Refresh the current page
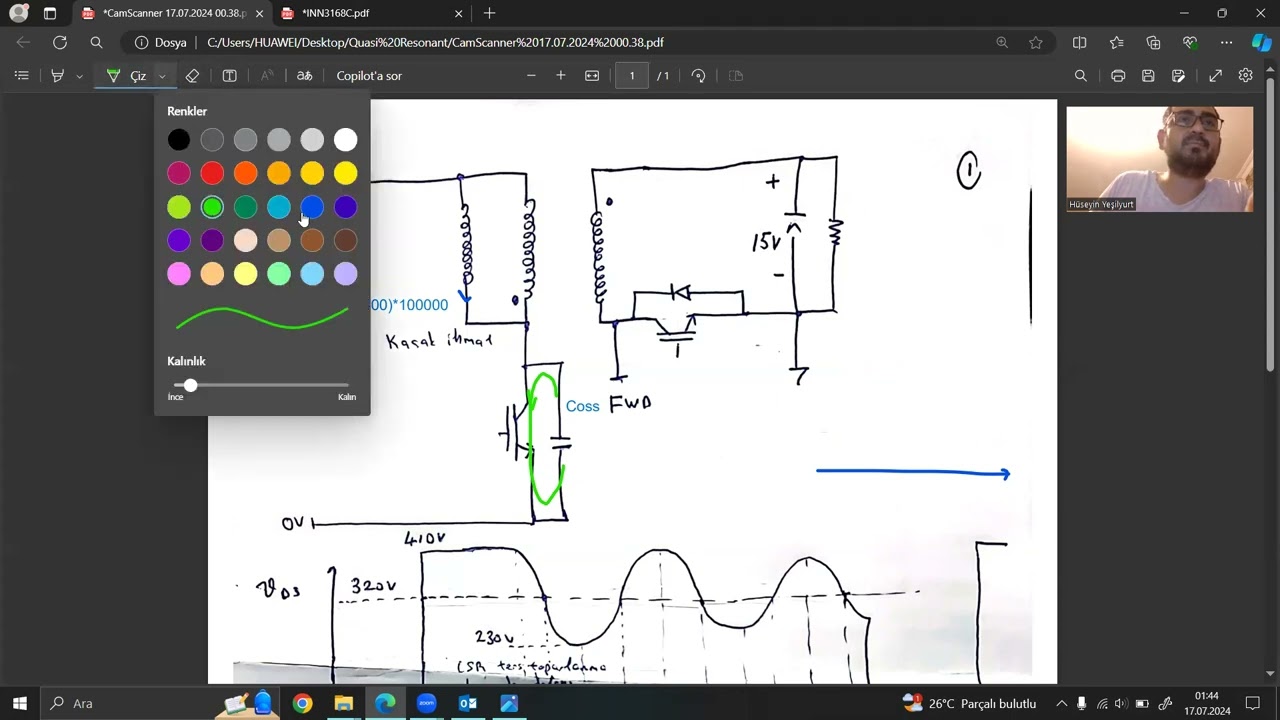Image resolution: width=1280 pixels, height=720 pixels. [x=60, y=43]
